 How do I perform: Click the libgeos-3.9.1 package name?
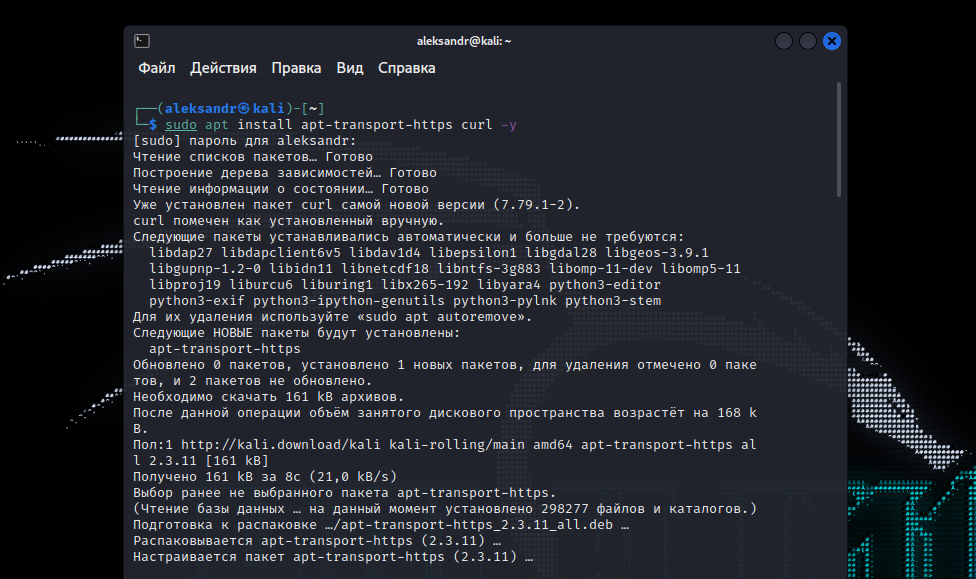pyautogui.click(x=657, y=253)
